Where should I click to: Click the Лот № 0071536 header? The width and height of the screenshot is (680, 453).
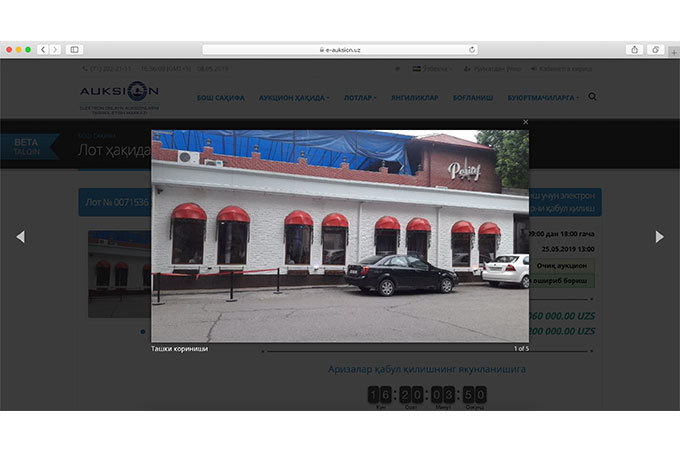coord(117,202)
